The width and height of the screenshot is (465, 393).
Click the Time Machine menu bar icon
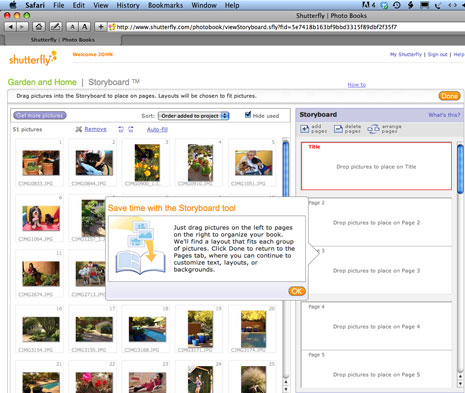coord(397,5)
